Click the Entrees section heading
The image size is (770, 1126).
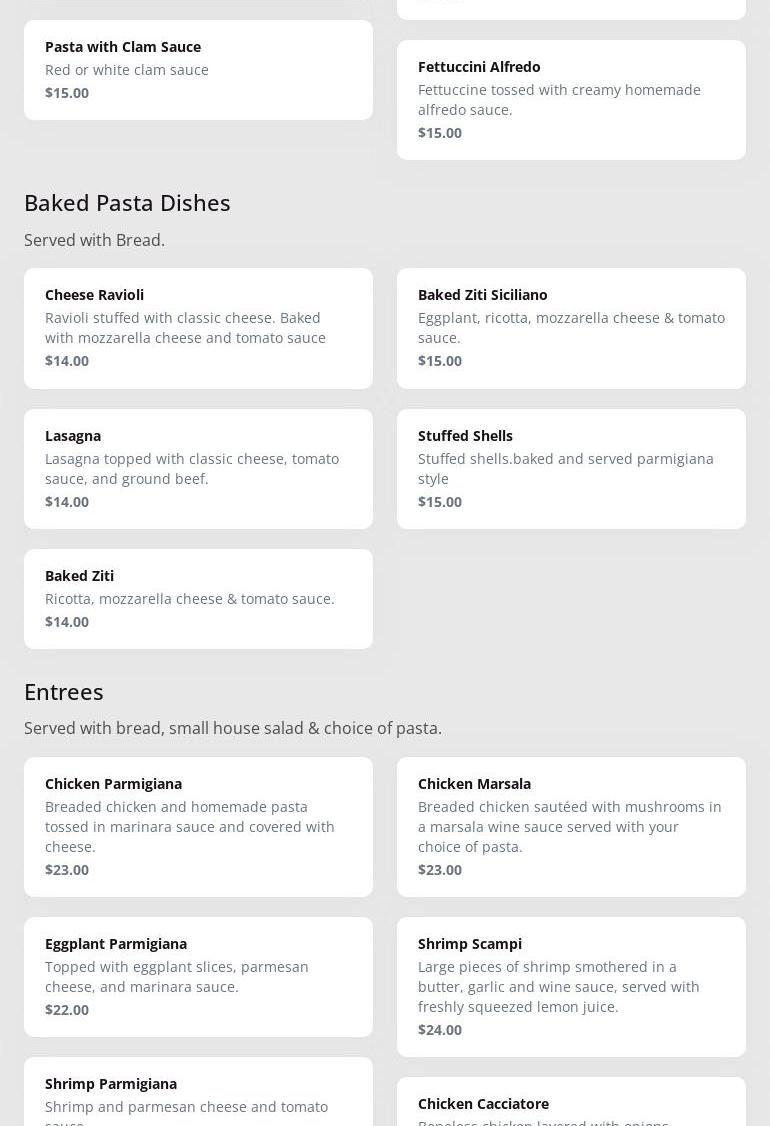pyautogui.click(x=64, y=691)
